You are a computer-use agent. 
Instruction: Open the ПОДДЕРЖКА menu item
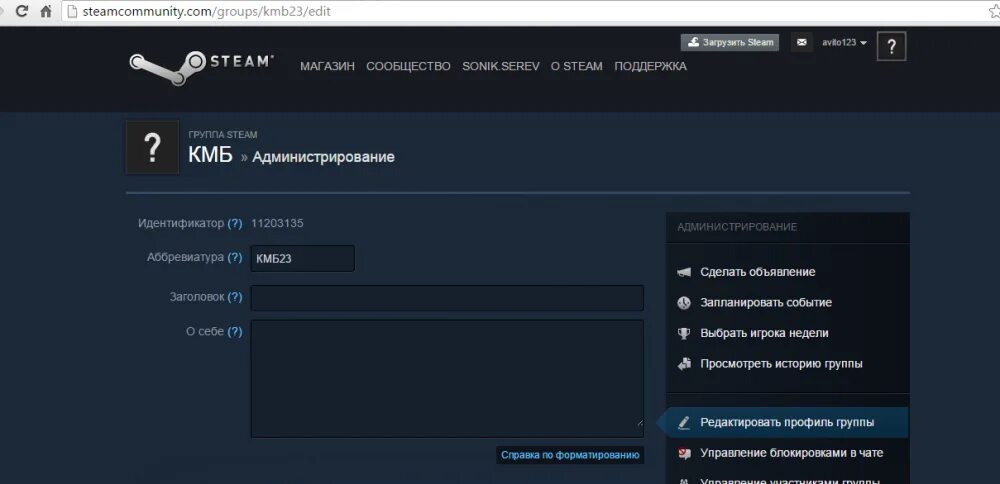click(x=651, y=66)
